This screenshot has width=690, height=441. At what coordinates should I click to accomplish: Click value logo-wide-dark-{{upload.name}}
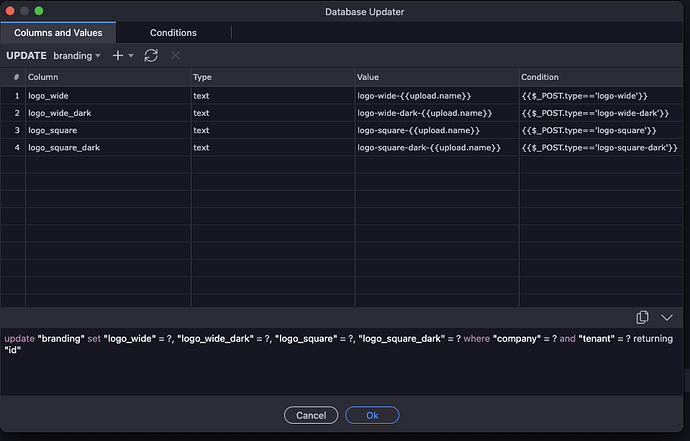(437, 113)
